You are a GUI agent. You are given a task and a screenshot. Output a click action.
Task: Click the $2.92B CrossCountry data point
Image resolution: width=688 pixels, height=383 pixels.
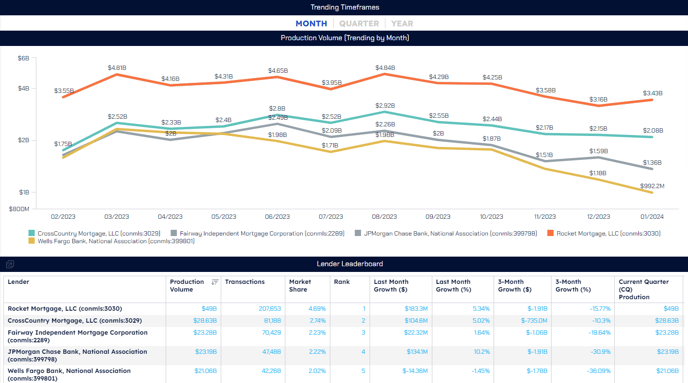[384, 112]
